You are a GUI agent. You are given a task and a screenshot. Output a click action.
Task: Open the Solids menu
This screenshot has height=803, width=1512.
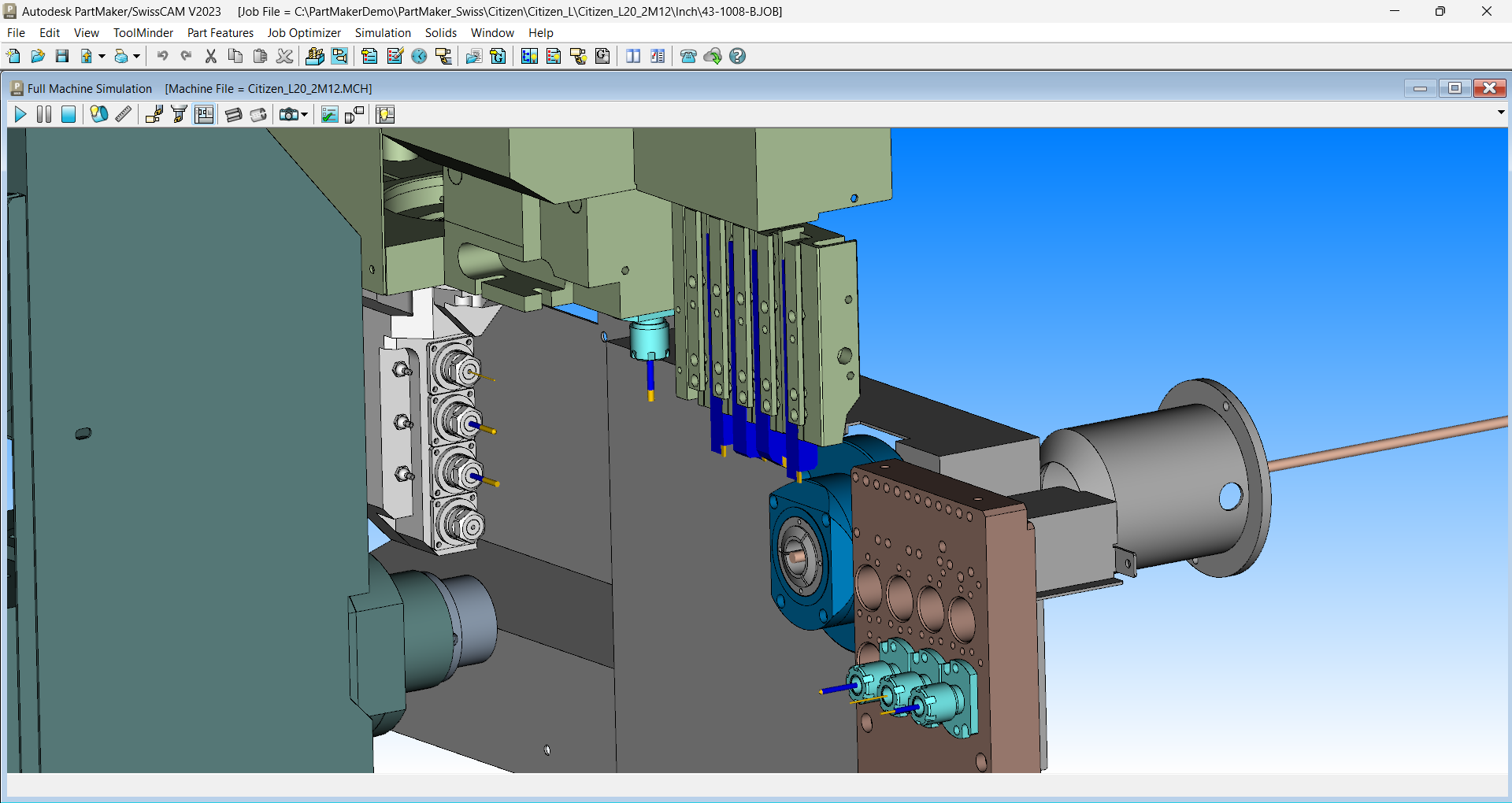(441, 33)
